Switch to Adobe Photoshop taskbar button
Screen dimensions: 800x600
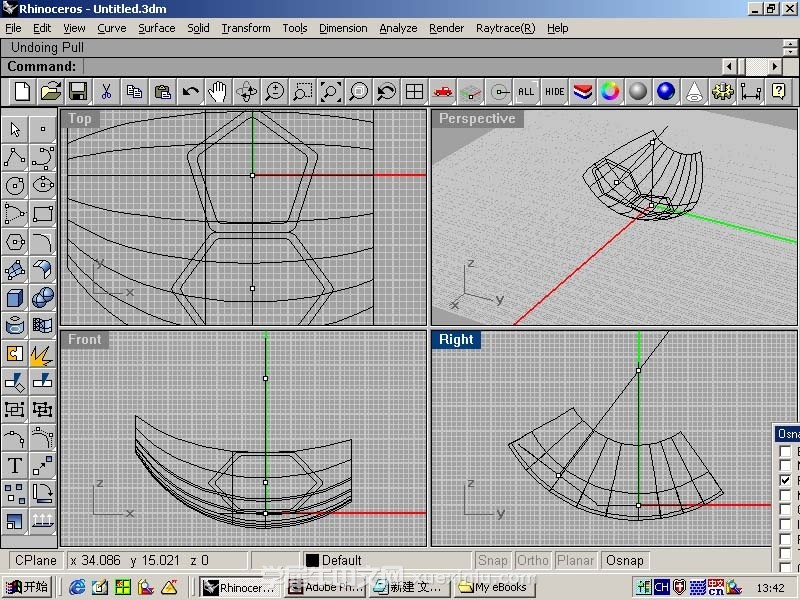click(326, 587)
